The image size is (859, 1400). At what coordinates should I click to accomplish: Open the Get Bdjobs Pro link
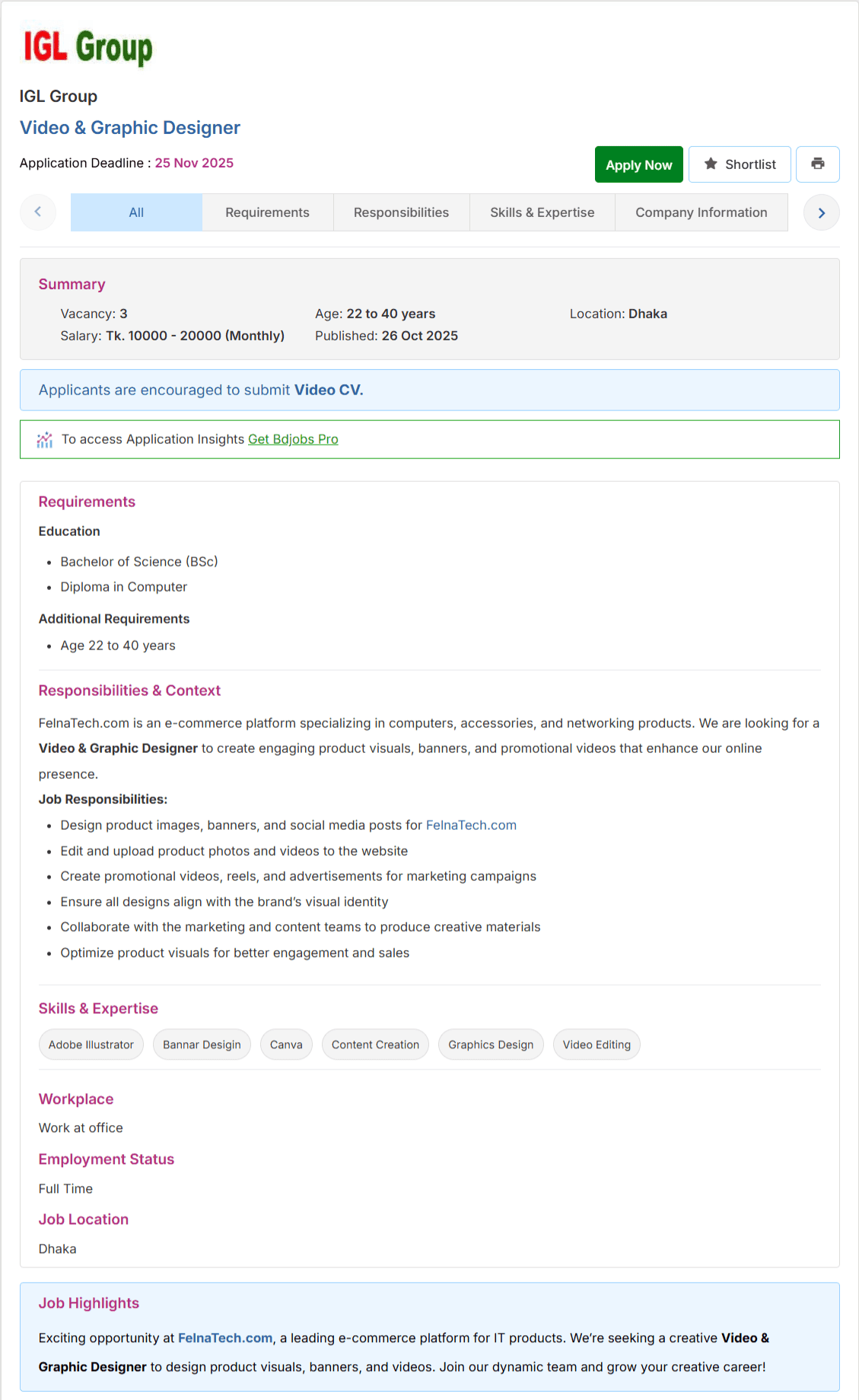(x=293, y=439)
